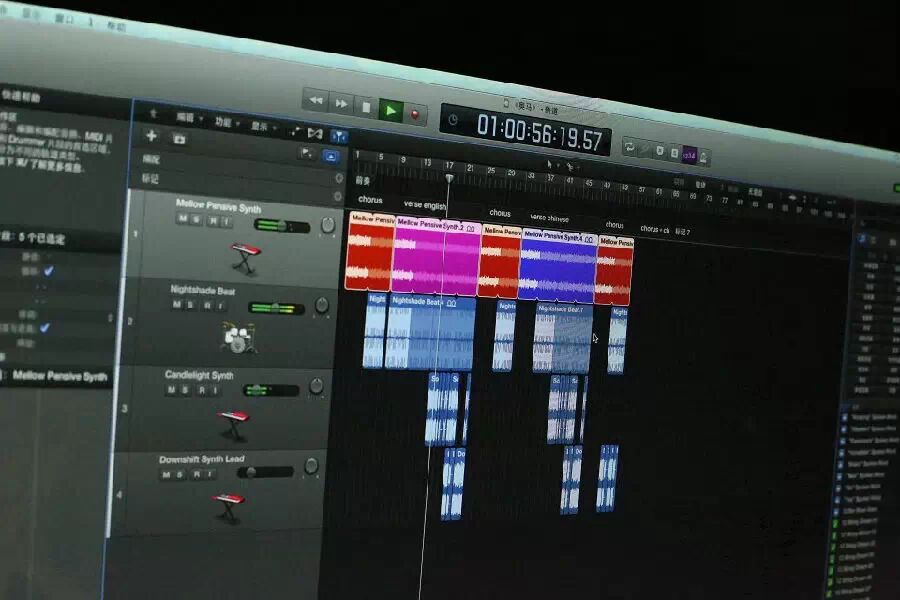Add a new track with the plus icon
Viewport: 900px width, 600px height.
(151, 136)
